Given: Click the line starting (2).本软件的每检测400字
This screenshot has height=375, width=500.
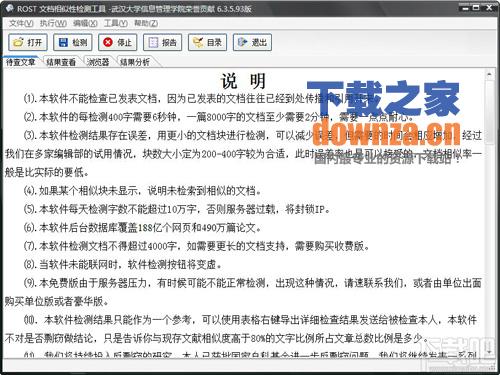Looking at the screenshot, I should (218, 117).
